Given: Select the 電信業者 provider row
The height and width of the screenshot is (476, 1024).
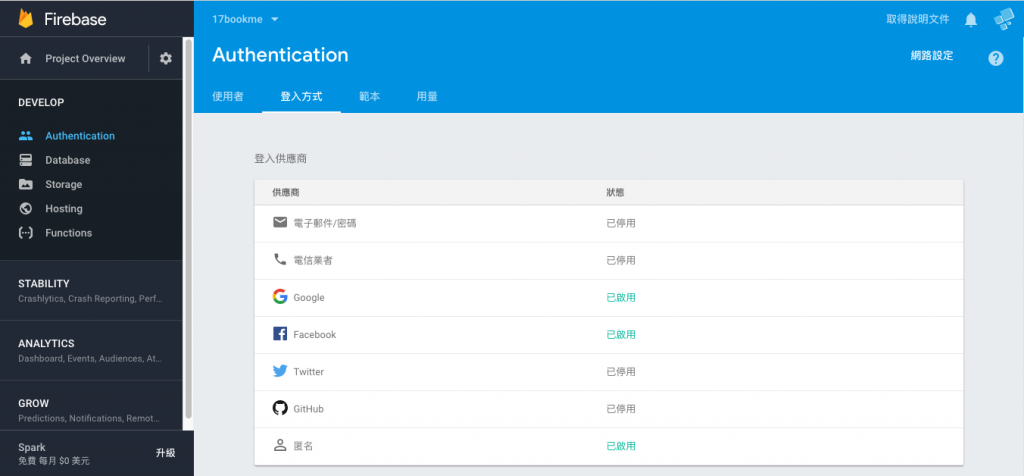Looking at the screenshot, I should tap(609, 261).
